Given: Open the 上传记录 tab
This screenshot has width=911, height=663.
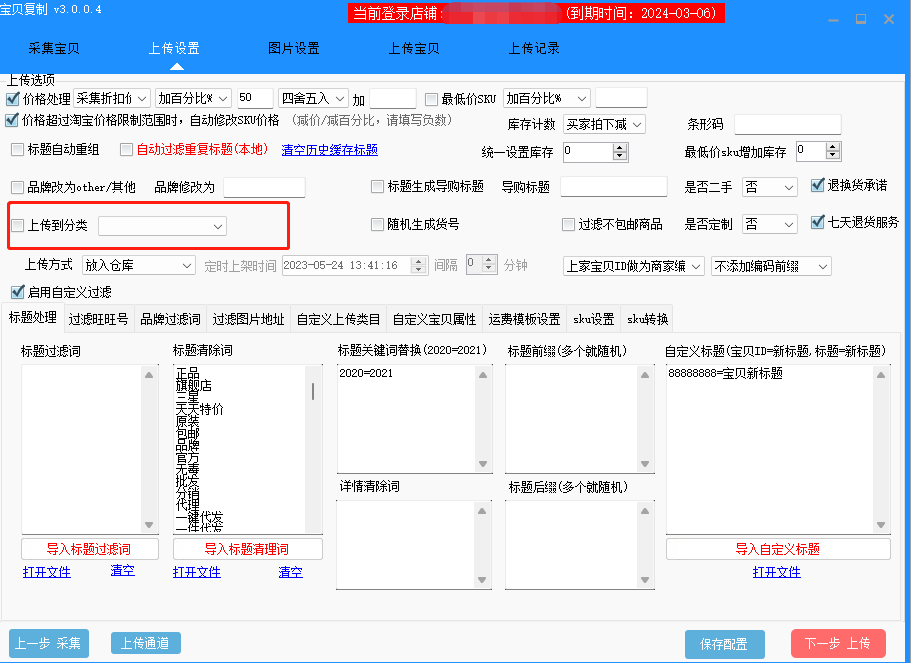Looking at the screenshot, I should 534,48.
